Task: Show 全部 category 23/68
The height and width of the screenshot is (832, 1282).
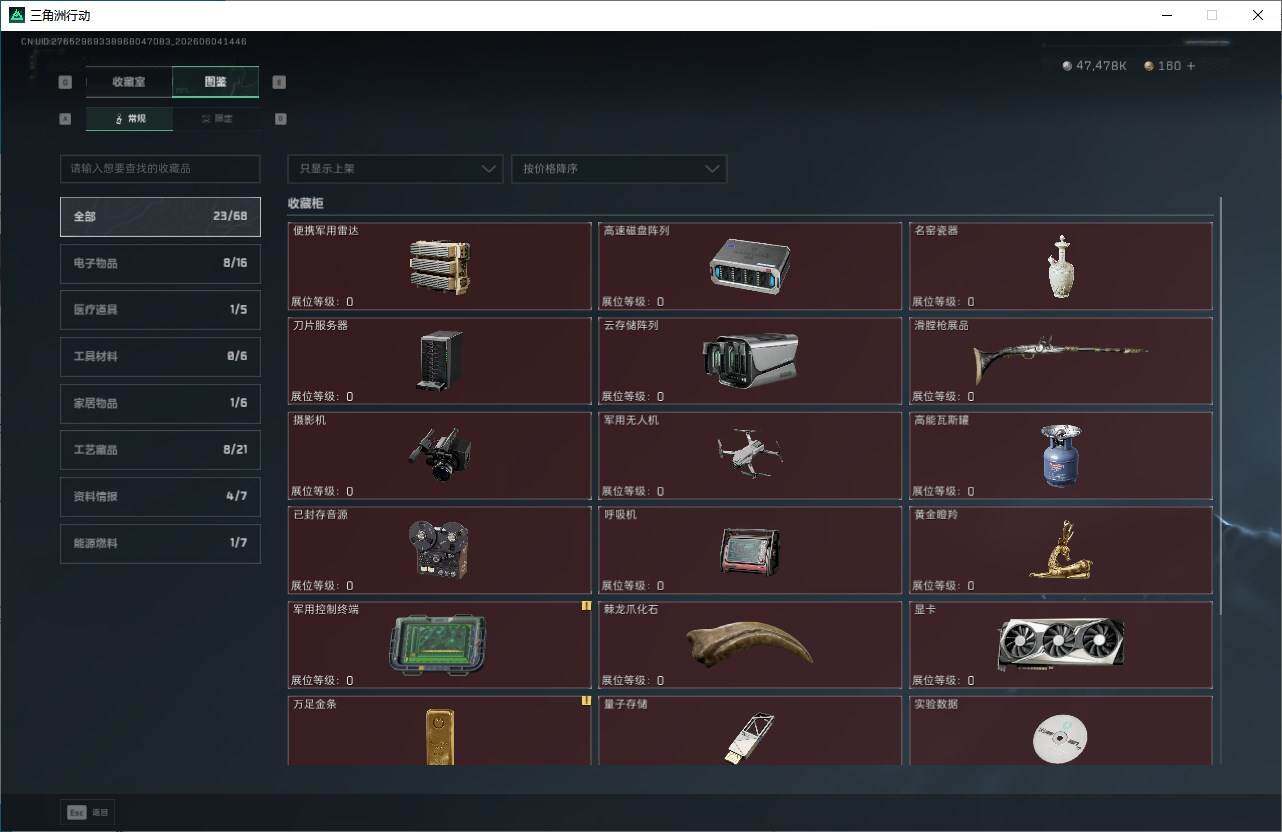Action: click(160, 216)
